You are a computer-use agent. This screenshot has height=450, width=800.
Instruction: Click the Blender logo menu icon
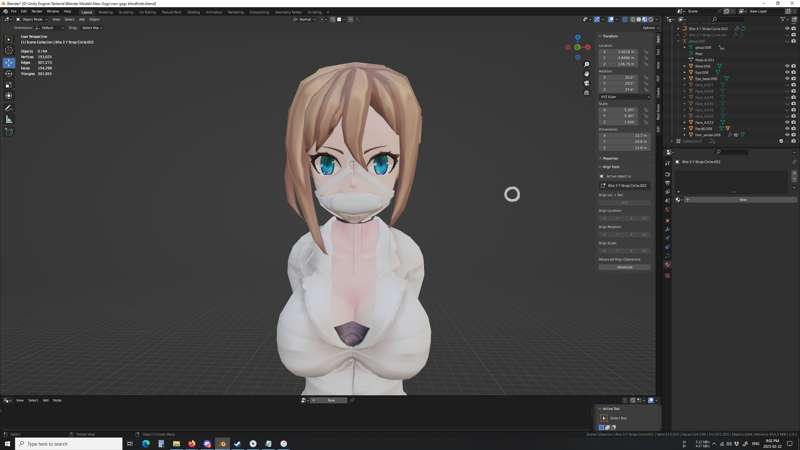[6, 11]
